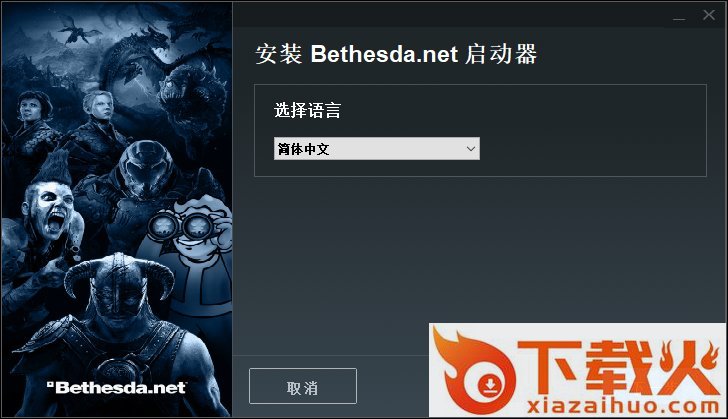Minimize the installer window
This screenshot has width=728, height=419.
pos(679,17)
